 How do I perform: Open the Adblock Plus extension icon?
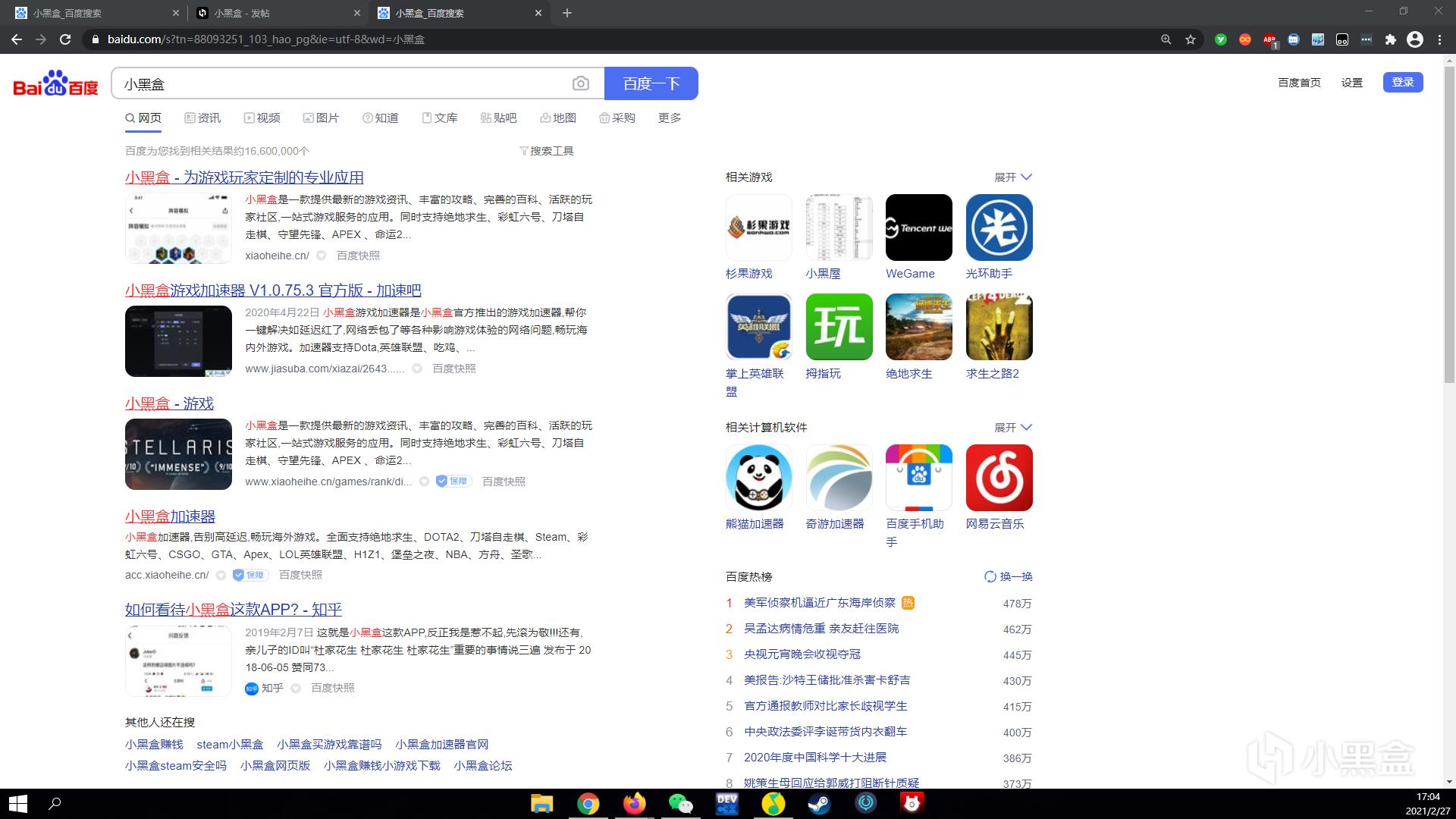[x=1269, y=39]
